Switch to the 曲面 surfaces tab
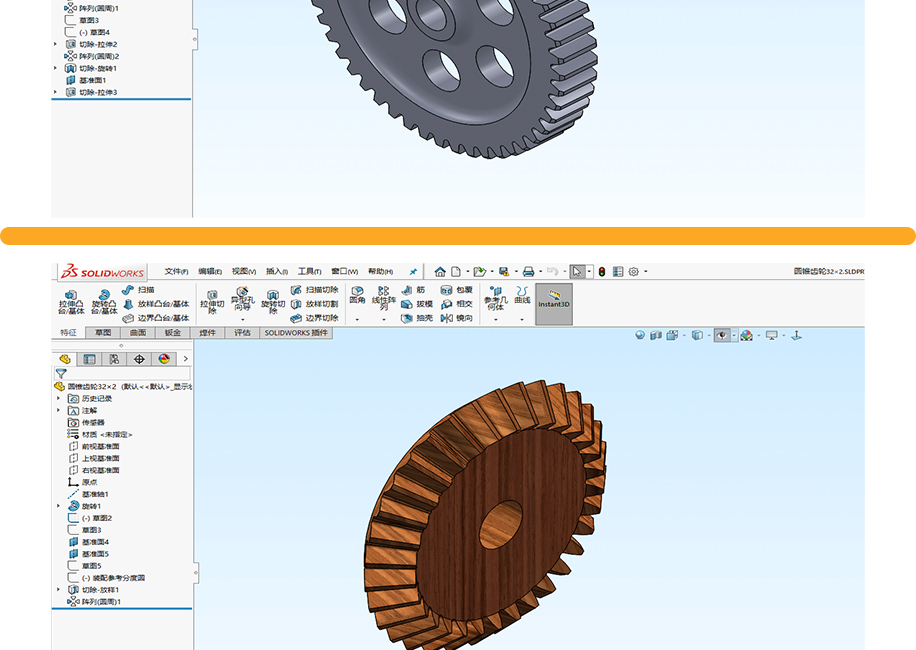 138,333
